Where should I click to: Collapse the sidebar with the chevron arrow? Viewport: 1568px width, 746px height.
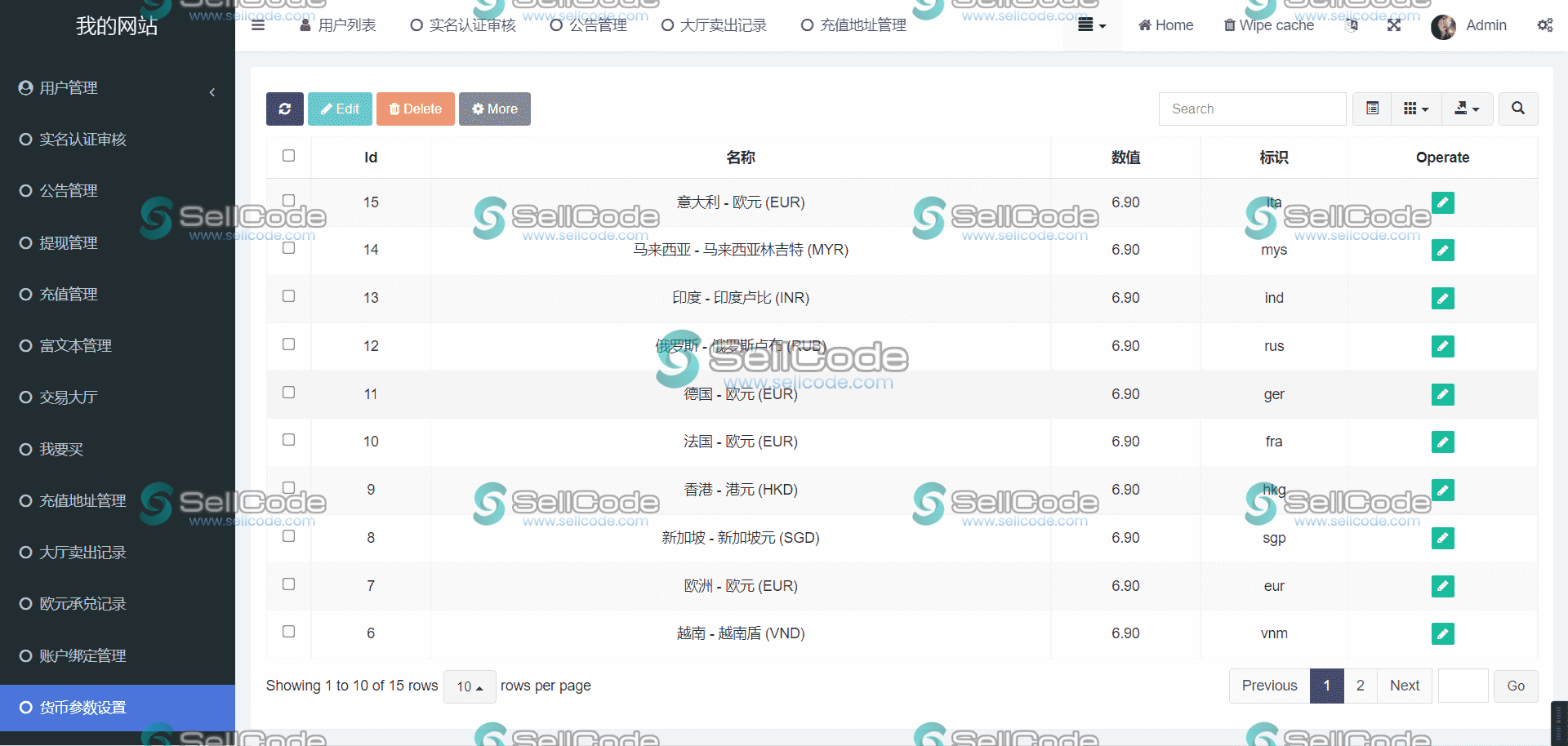coord(212,92)
